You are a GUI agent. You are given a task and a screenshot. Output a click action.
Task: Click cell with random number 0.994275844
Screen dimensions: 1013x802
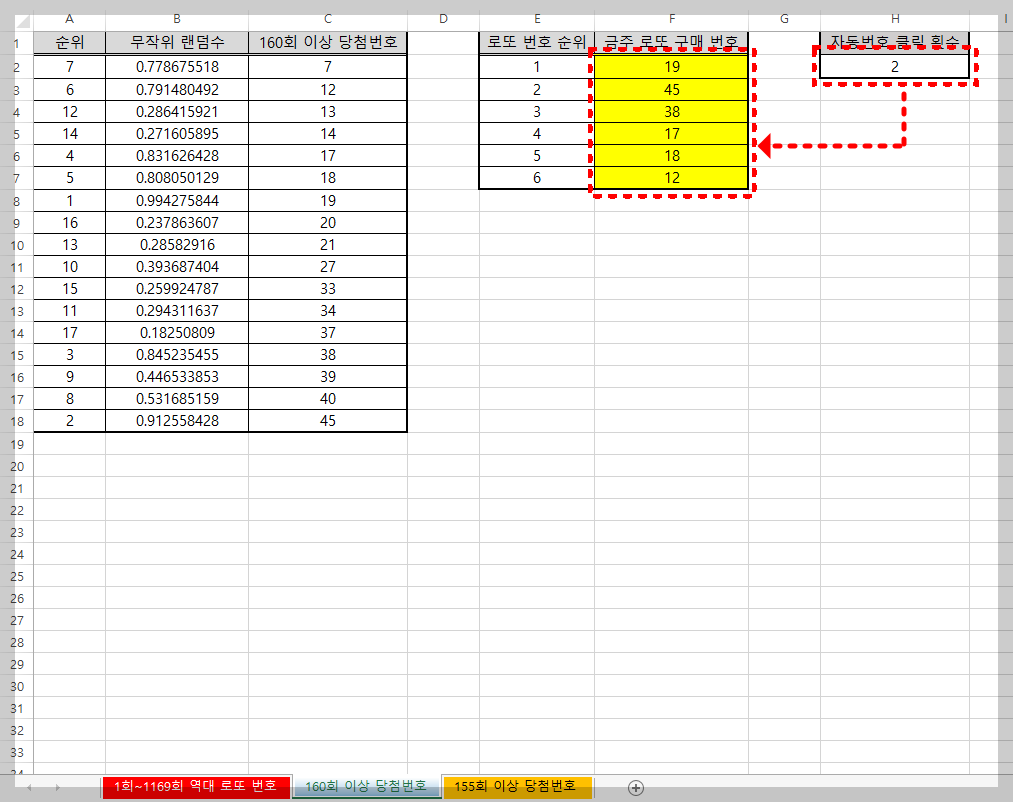[177, 200]
